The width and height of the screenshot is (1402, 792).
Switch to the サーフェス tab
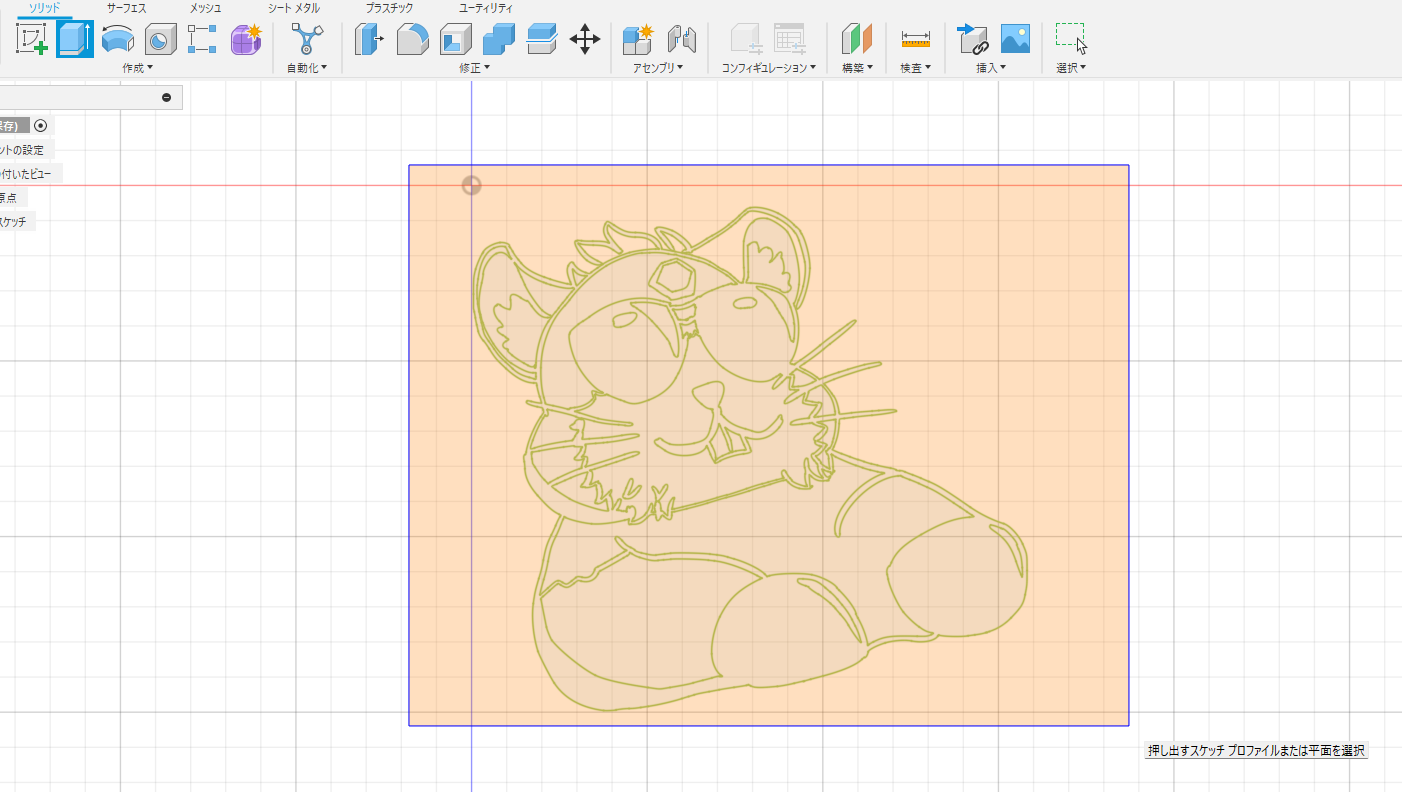pos(126,8)
